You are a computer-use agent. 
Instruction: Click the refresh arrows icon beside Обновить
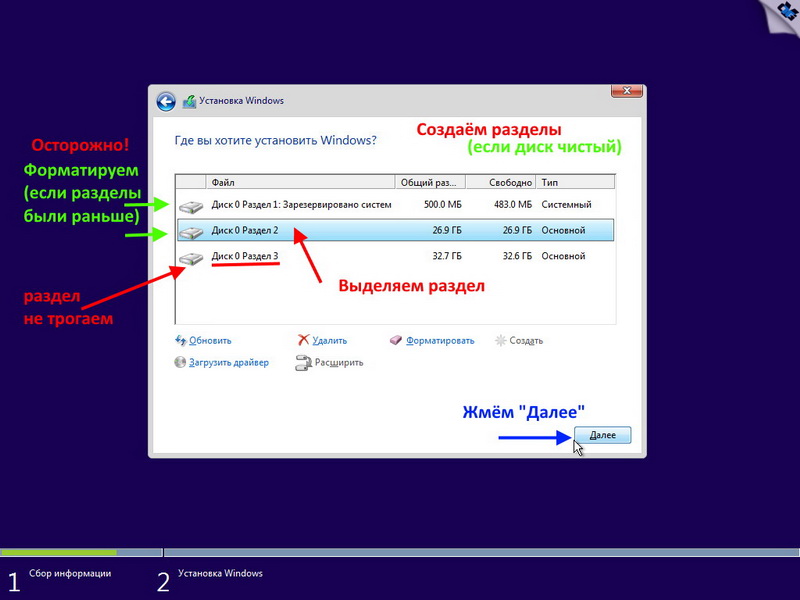pos(181,340)
